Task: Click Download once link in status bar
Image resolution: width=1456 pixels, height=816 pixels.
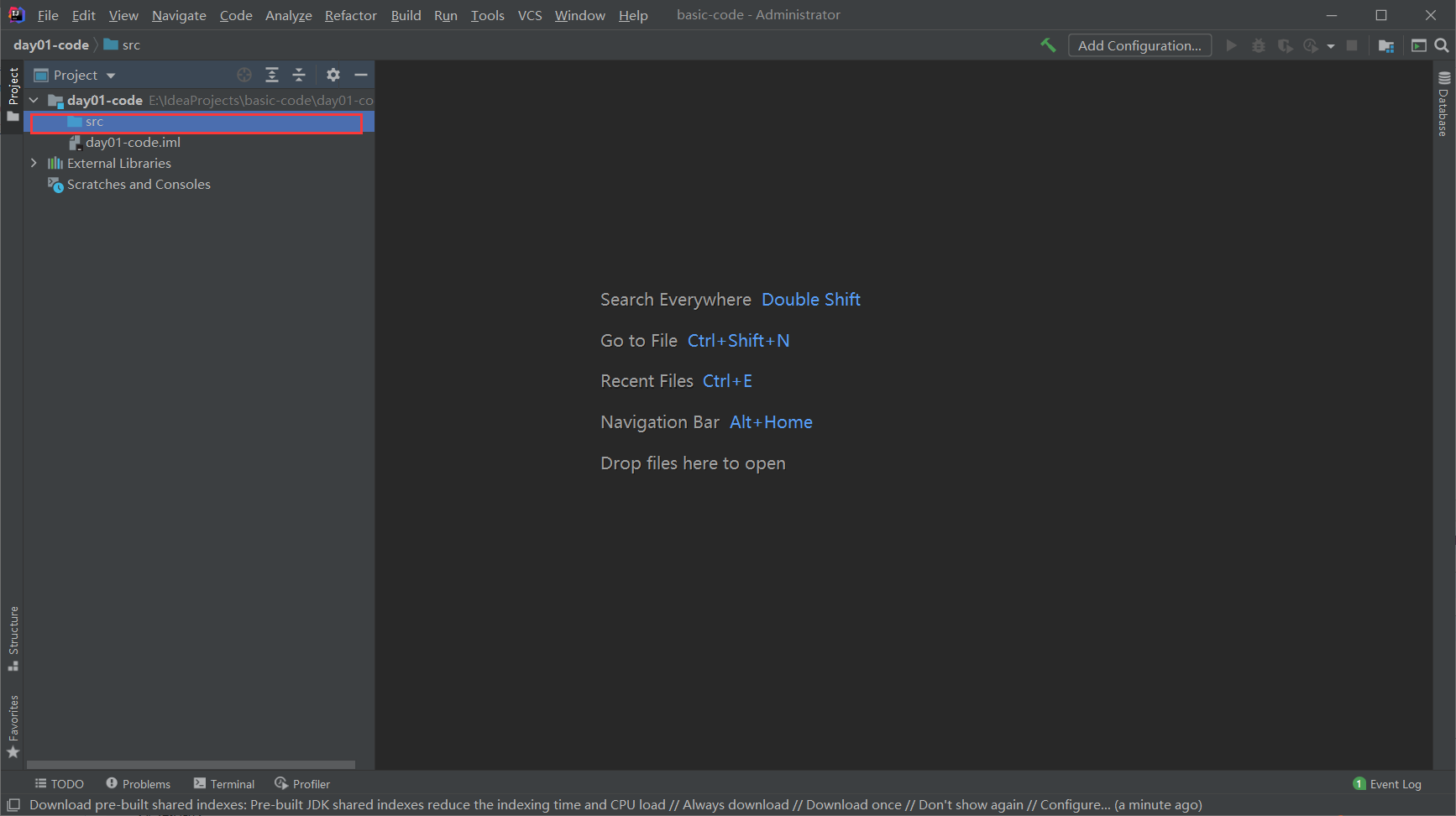Action: [x=854, y=805]
